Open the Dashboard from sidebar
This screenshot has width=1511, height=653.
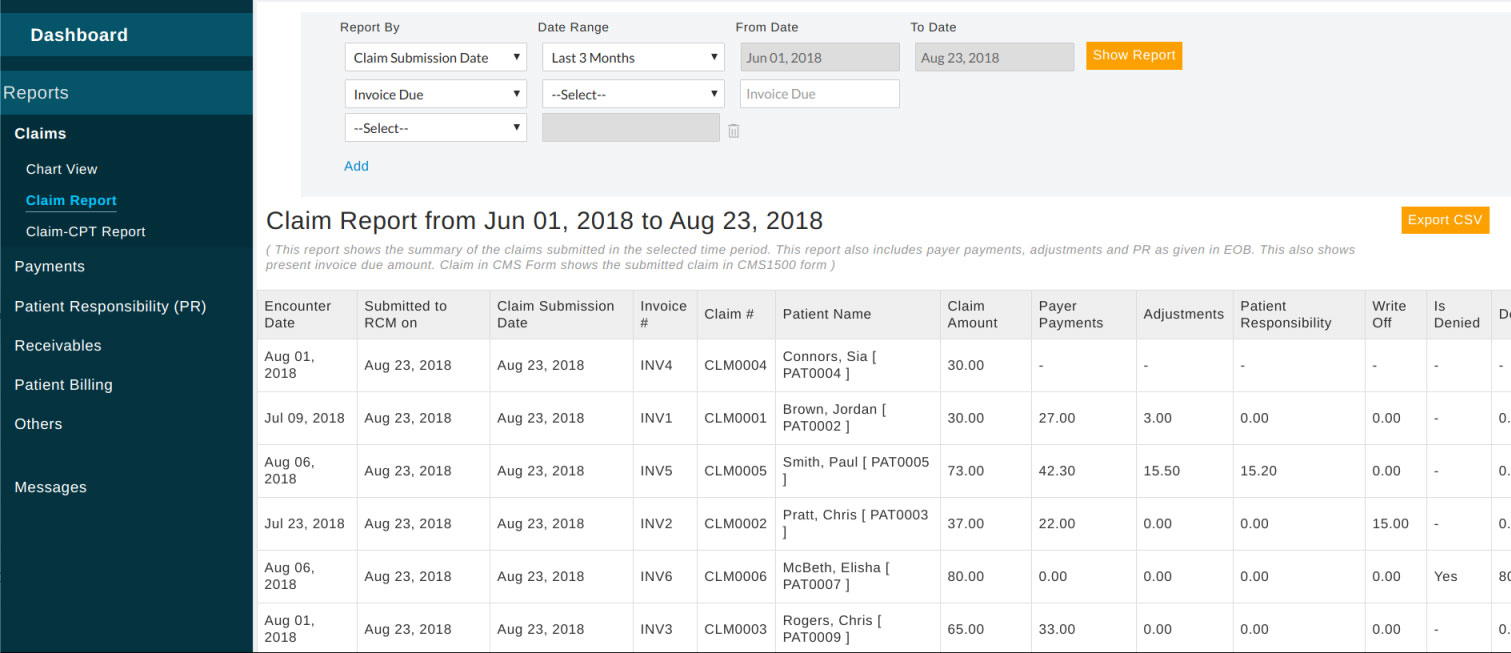[x=79, y=35]
